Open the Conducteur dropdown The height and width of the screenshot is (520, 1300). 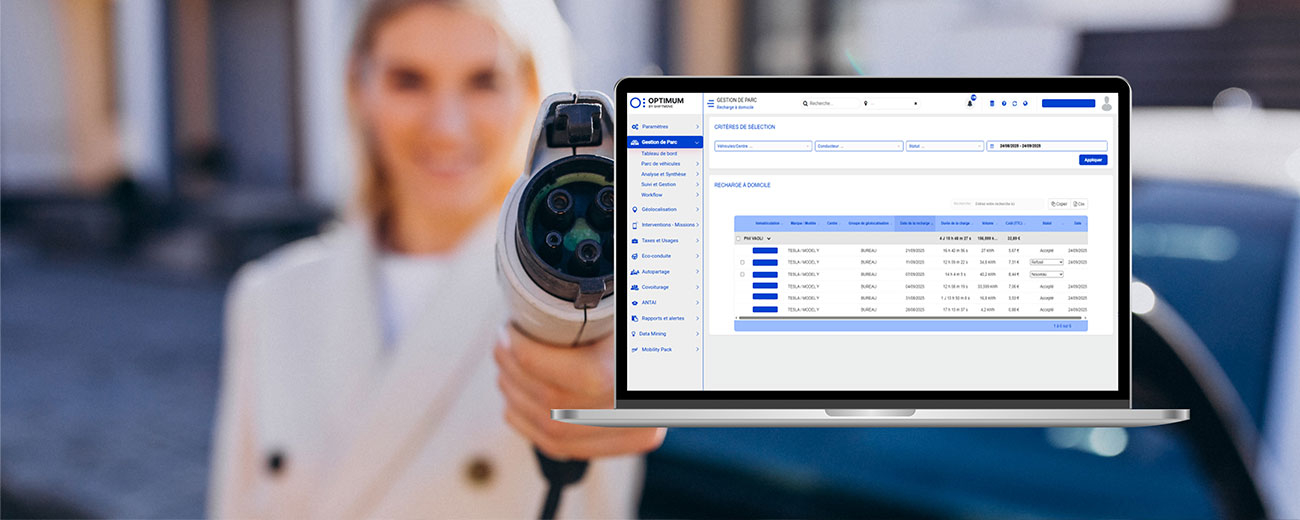click(x=859, y=146)
